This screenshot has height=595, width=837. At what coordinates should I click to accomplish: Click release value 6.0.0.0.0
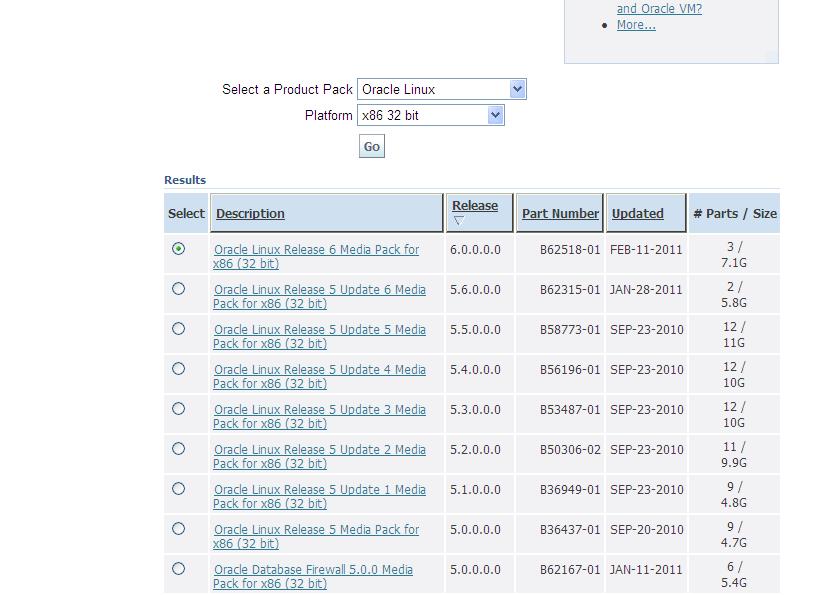[475, 250]
